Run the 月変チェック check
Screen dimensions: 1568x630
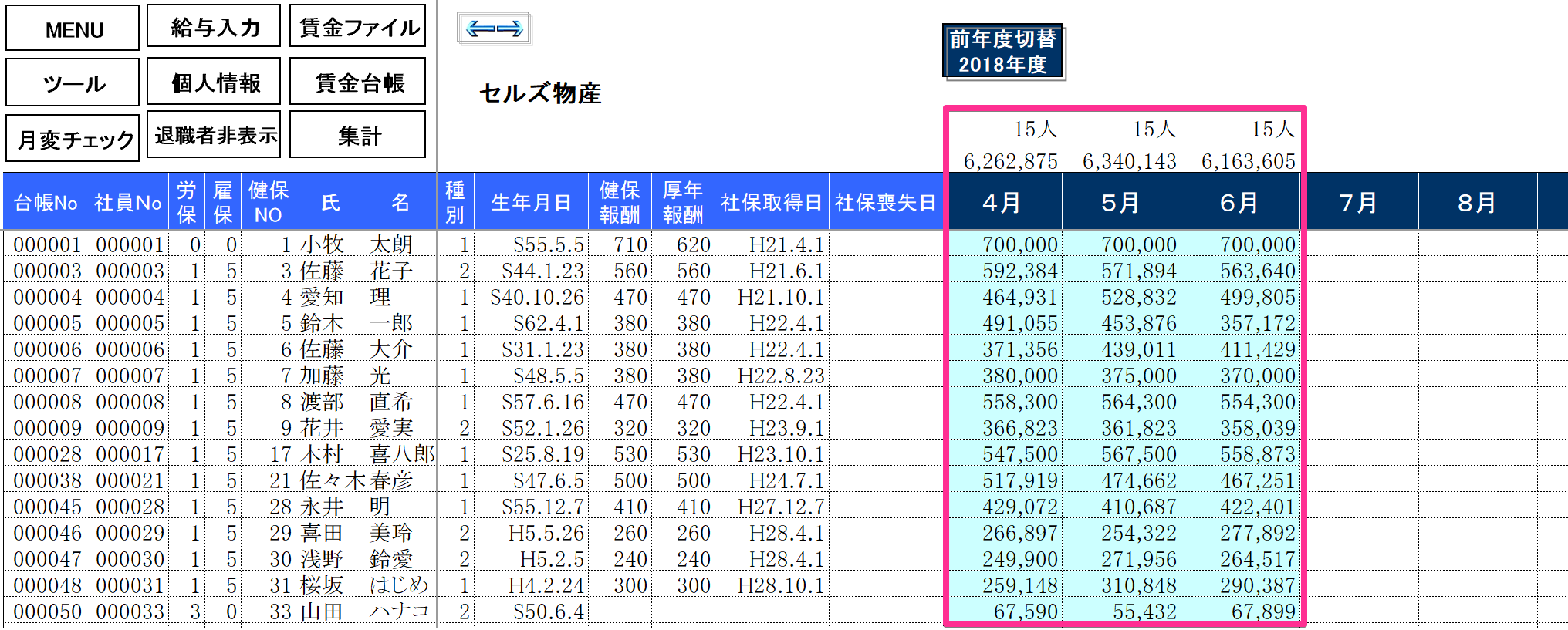[x=73, y=139]
